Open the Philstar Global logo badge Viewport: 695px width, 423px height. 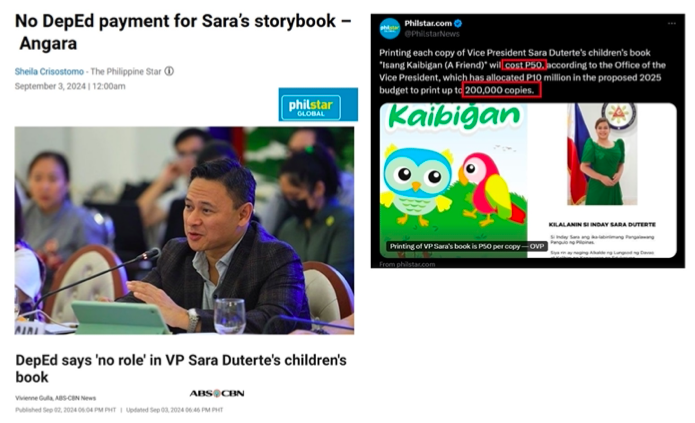[318, 105]
